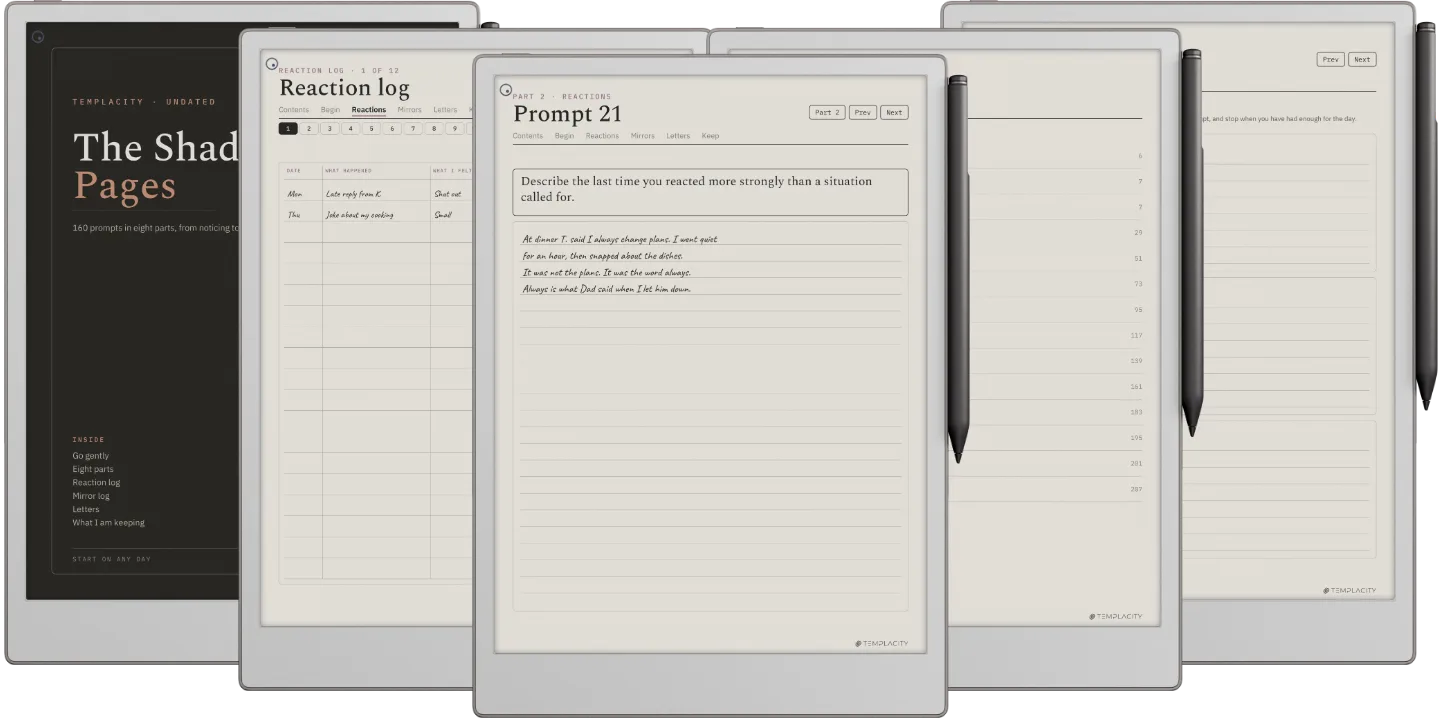
Task: Click the 'Joke about my cooking' log entry
Action: tap(360, 215)
